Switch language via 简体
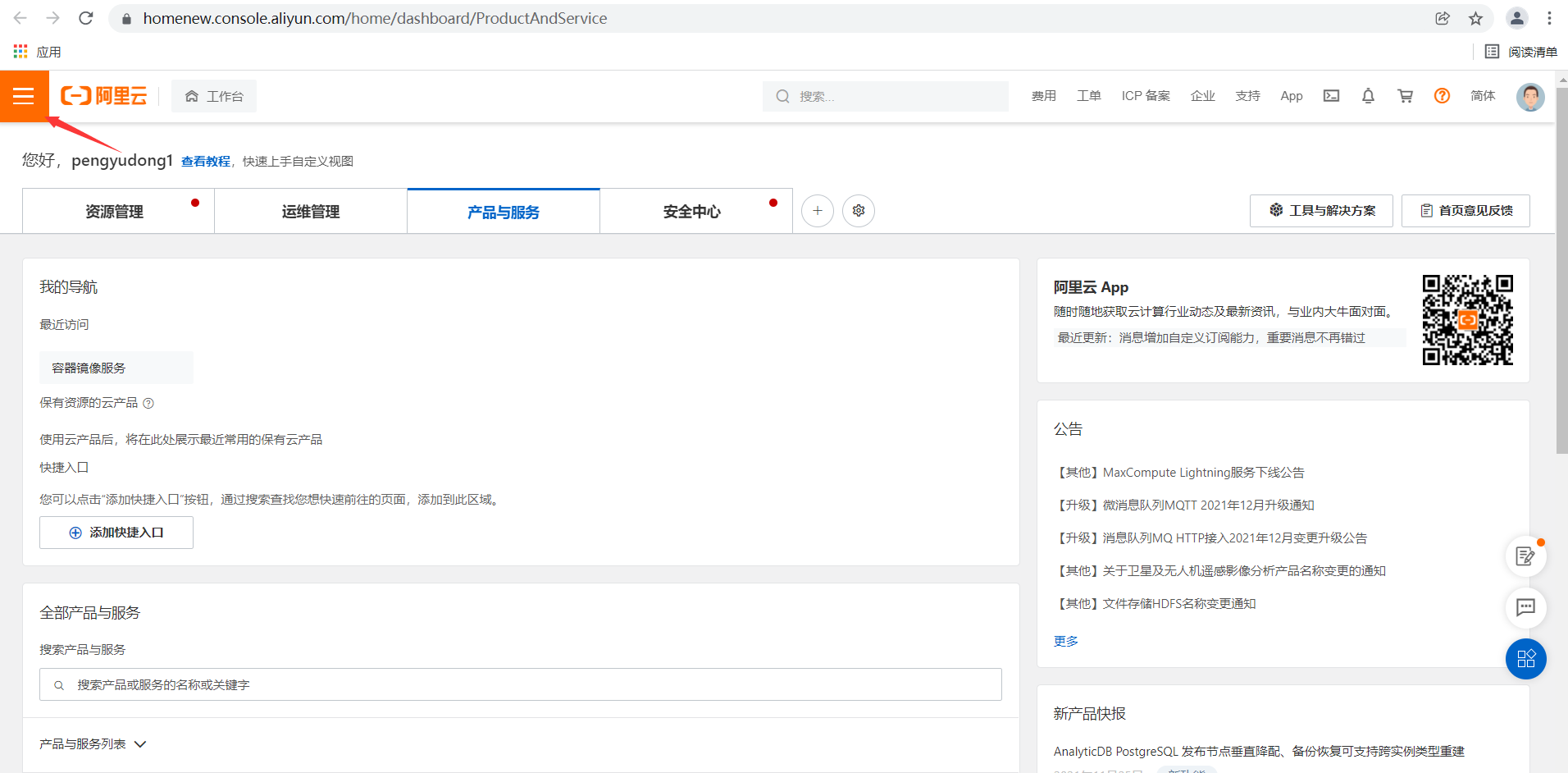Screen dimensions: 1568x773 click(x=1483, y=96)
